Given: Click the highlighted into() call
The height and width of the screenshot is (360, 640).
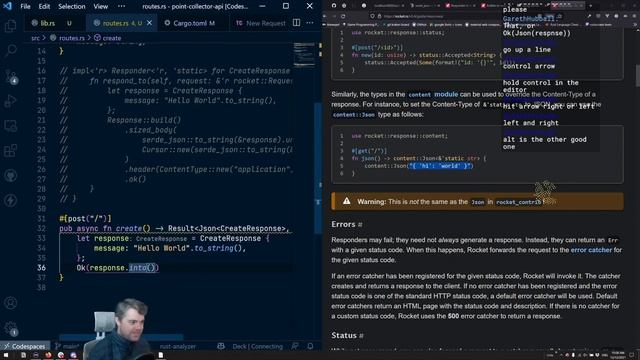Looking at the screenshot, I should click(x=143, y=268).
